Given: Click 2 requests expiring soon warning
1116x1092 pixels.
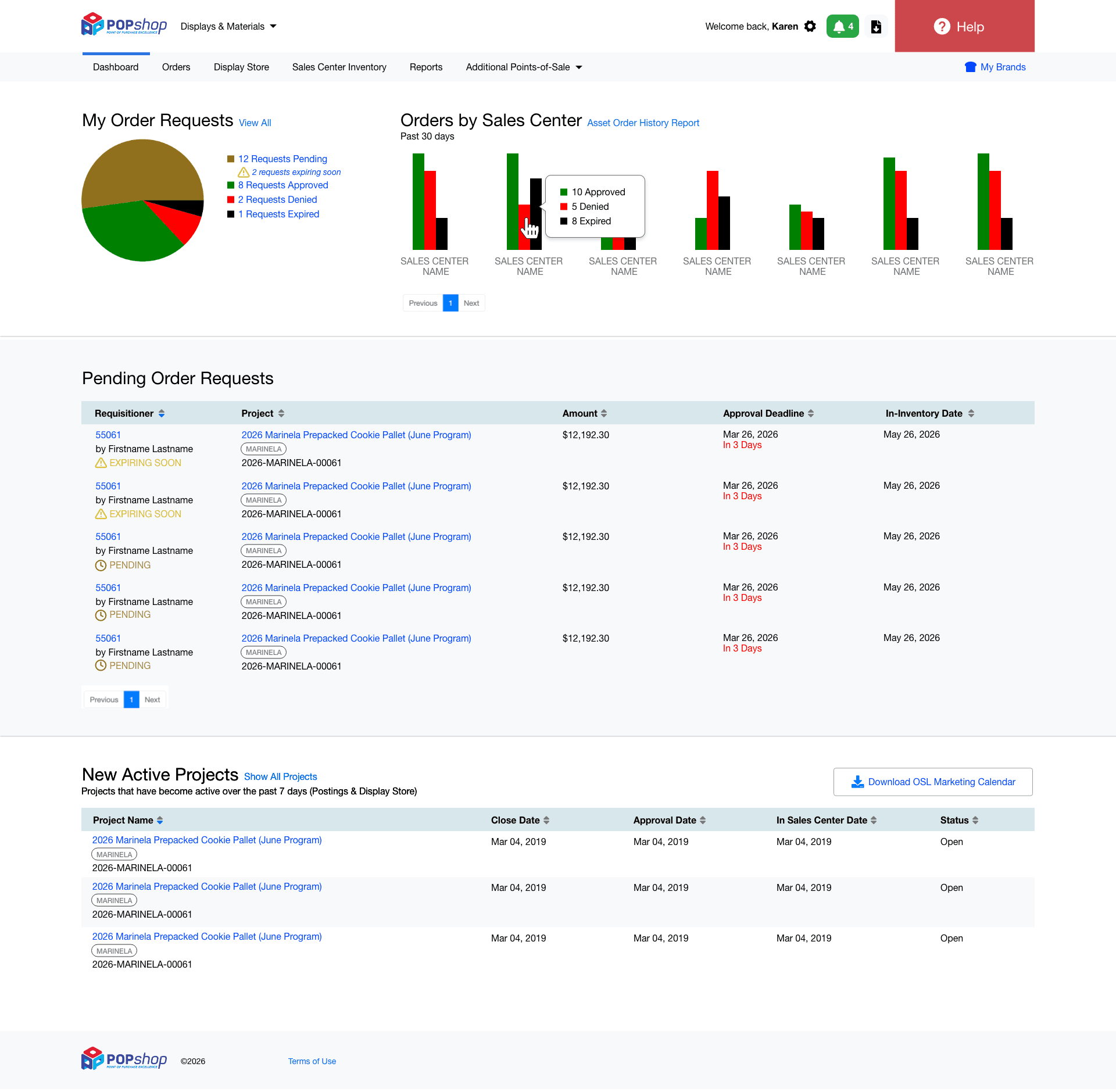Looking at the screenshot, I should click(289, 172).
